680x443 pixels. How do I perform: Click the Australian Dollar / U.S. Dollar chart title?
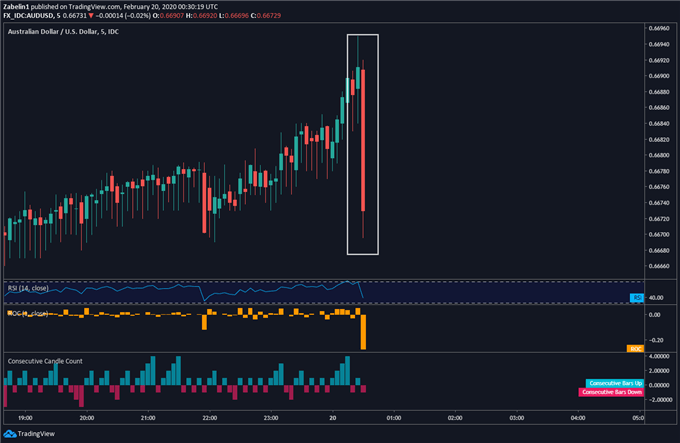63,32
